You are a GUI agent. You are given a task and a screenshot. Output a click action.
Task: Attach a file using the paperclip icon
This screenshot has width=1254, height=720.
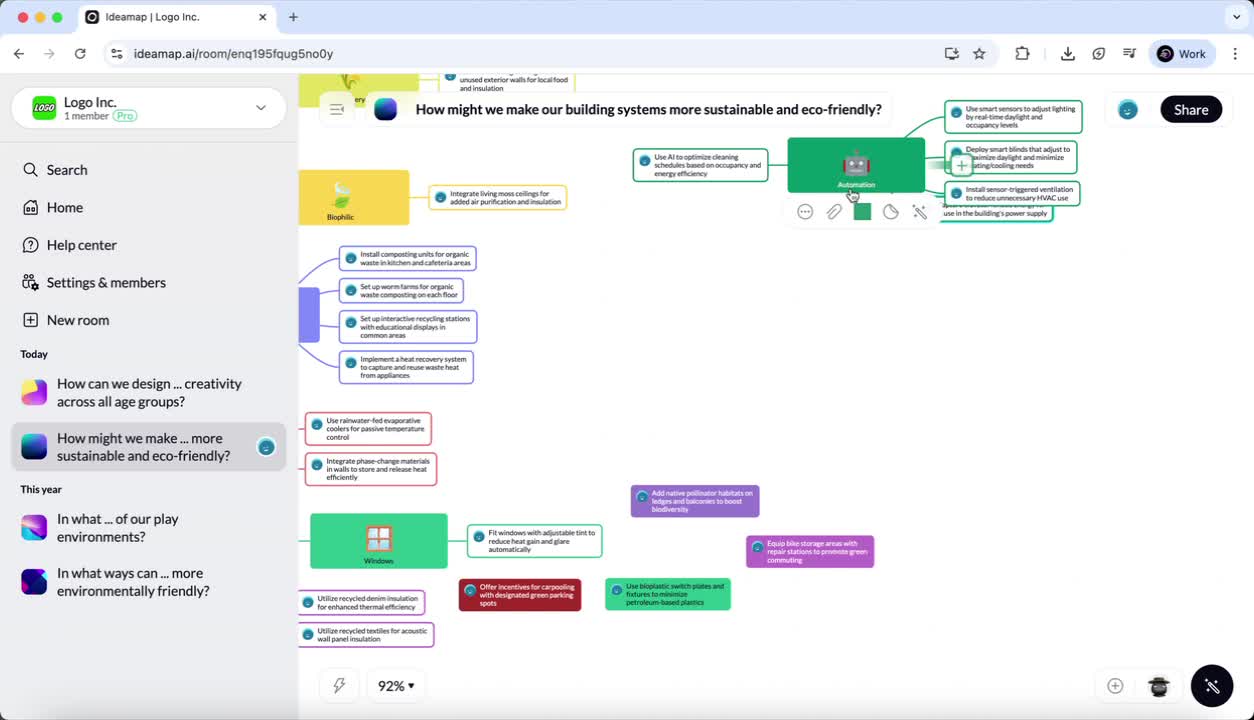[x=834, y=211]
